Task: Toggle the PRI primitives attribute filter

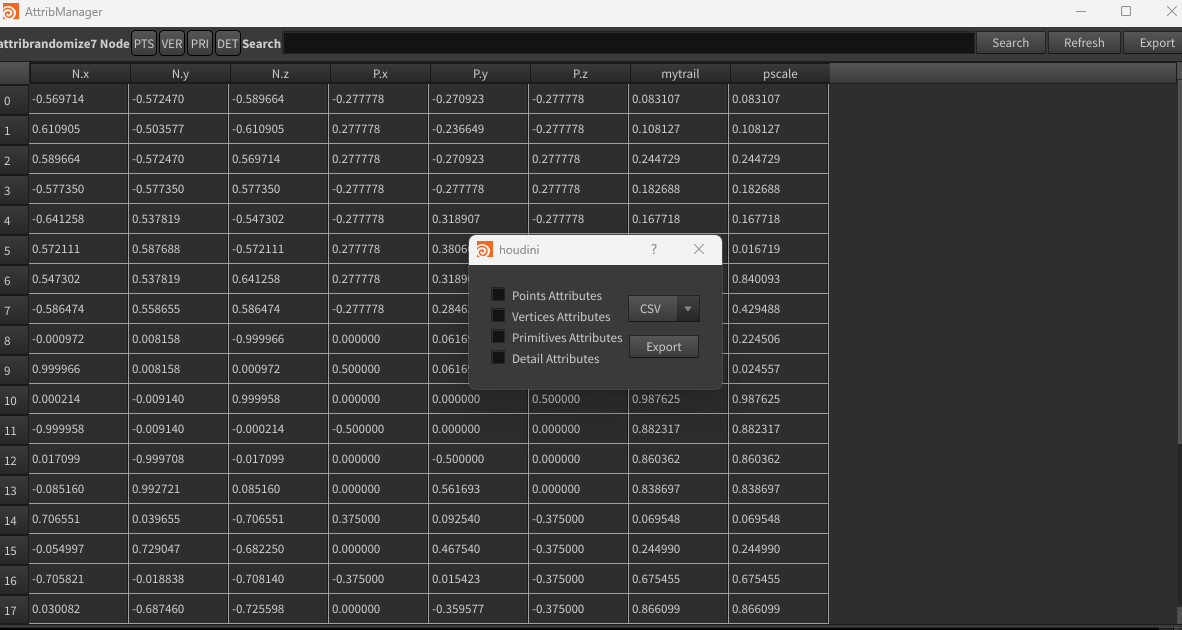Action: (199, 43)
